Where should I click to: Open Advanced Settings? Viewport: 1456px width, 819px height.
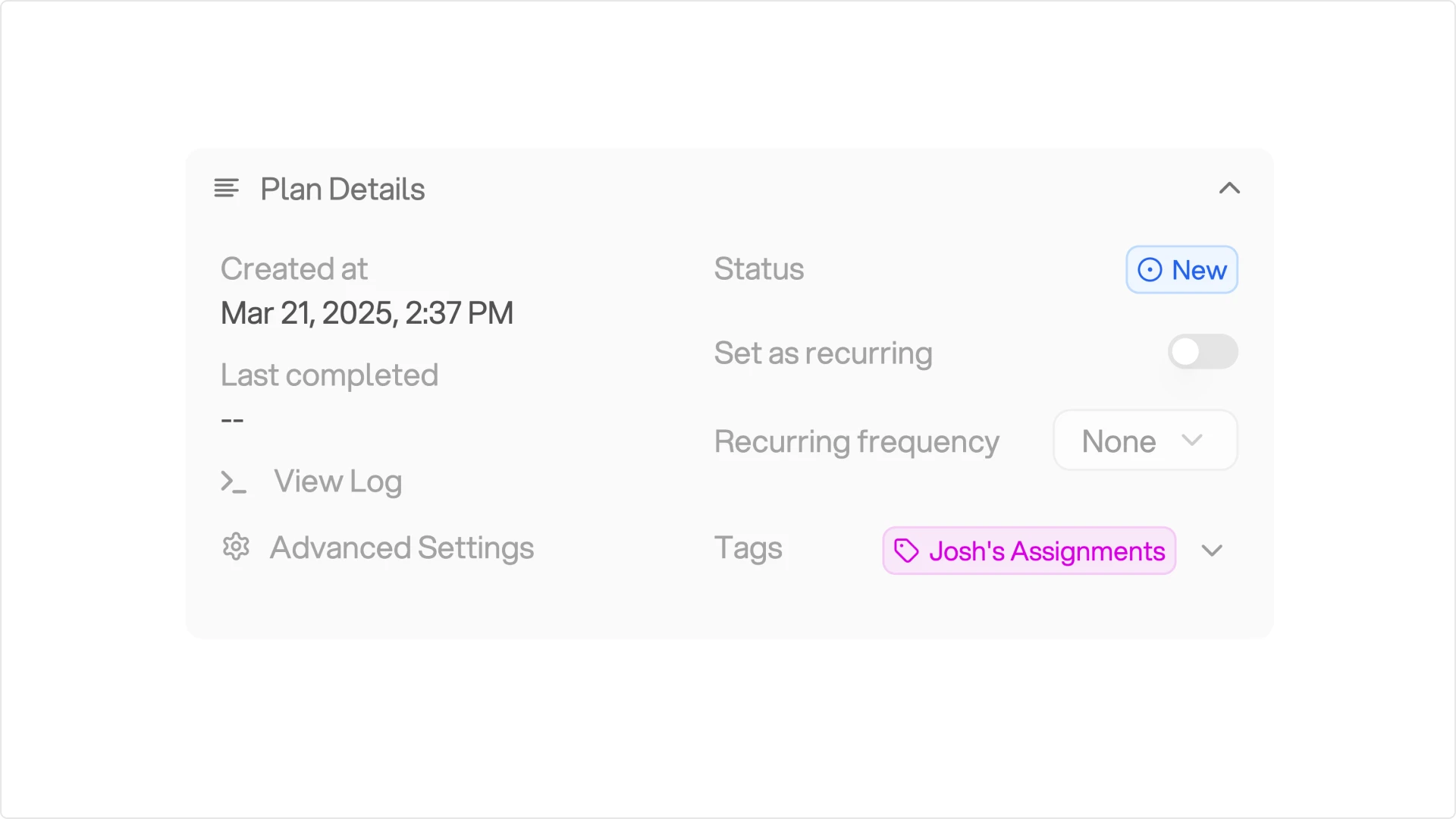[402, 548]
